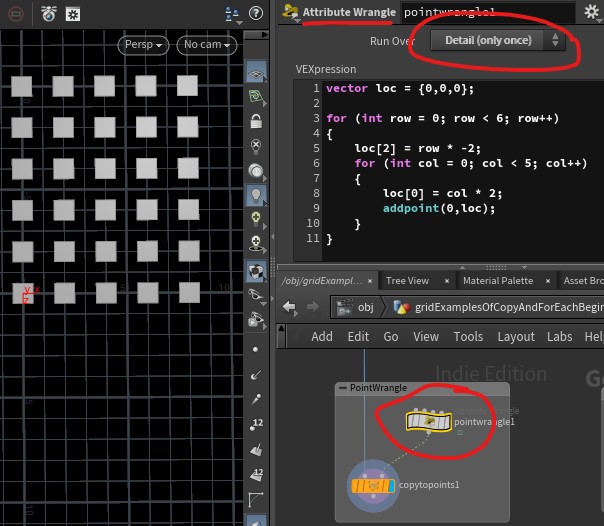Screen dimensions: 604x526
Task: Click the parameter gear settings icon
Action: pyautogui.click(x=592, y=12)
